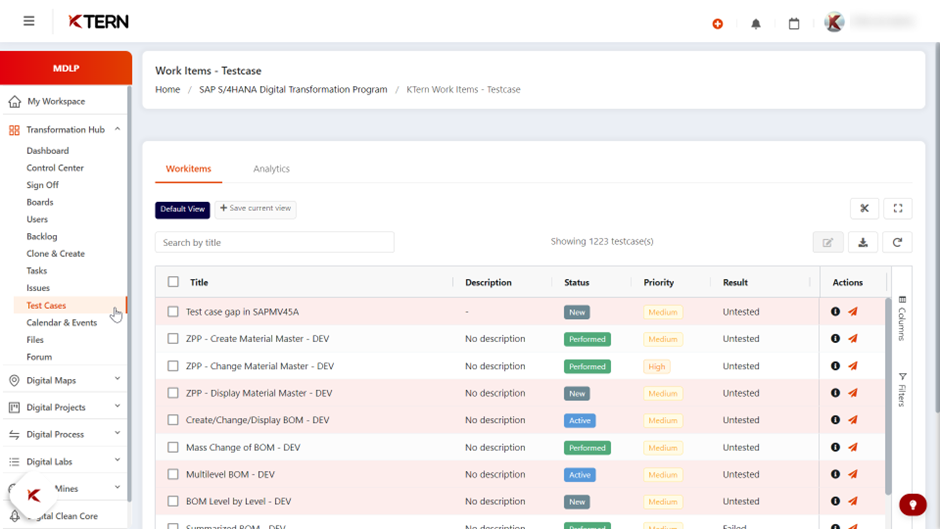Check the BOM Level by Level row
Viewport: 940px width, 529px height.
click(173, 501)
